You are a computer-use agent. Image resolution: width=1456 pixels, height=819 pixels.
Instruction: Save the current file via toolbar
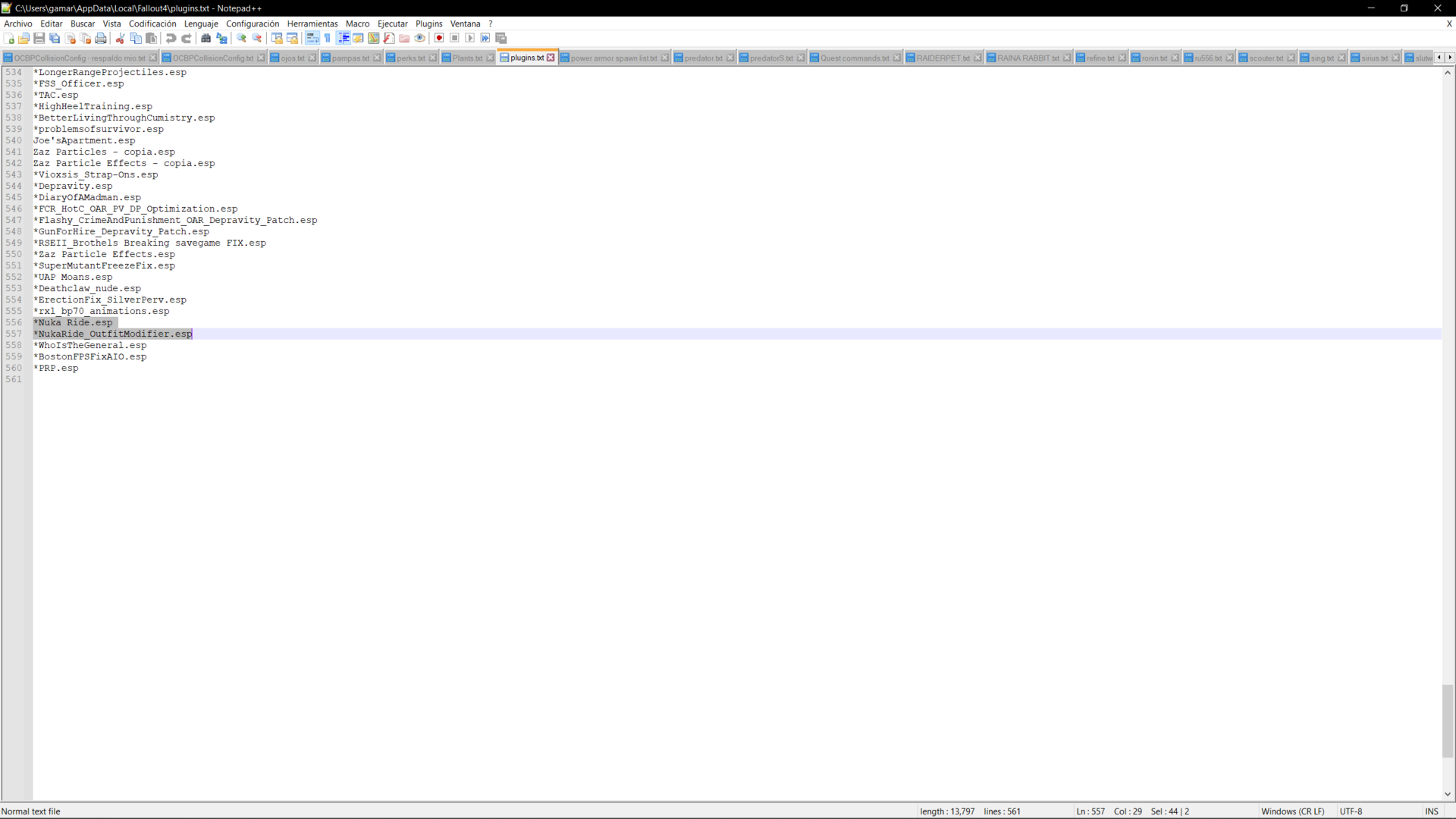click(x=39, y=38)
